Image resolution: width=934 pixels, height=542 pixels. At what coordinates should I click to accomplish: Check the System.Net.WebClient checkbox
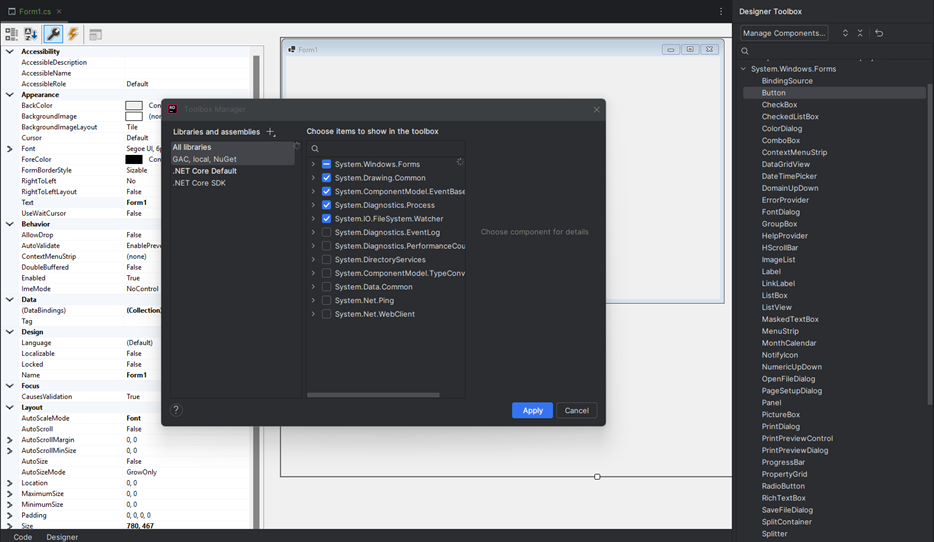[326, 314]
